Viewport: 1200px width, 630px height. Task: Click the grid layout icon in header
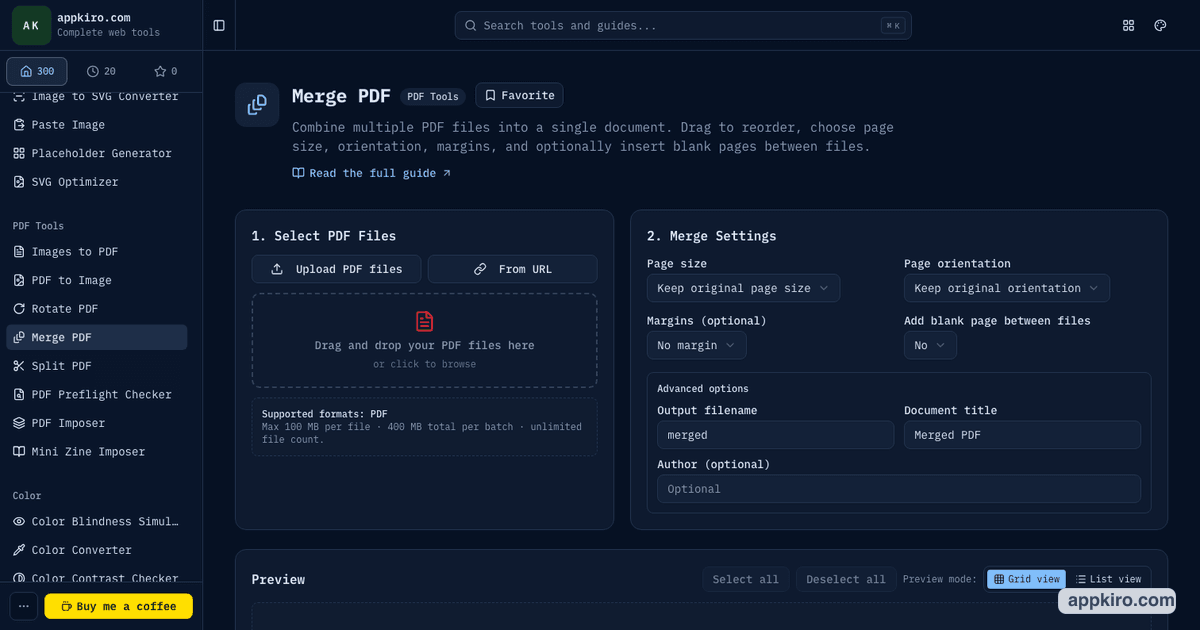coord(1128,25)
